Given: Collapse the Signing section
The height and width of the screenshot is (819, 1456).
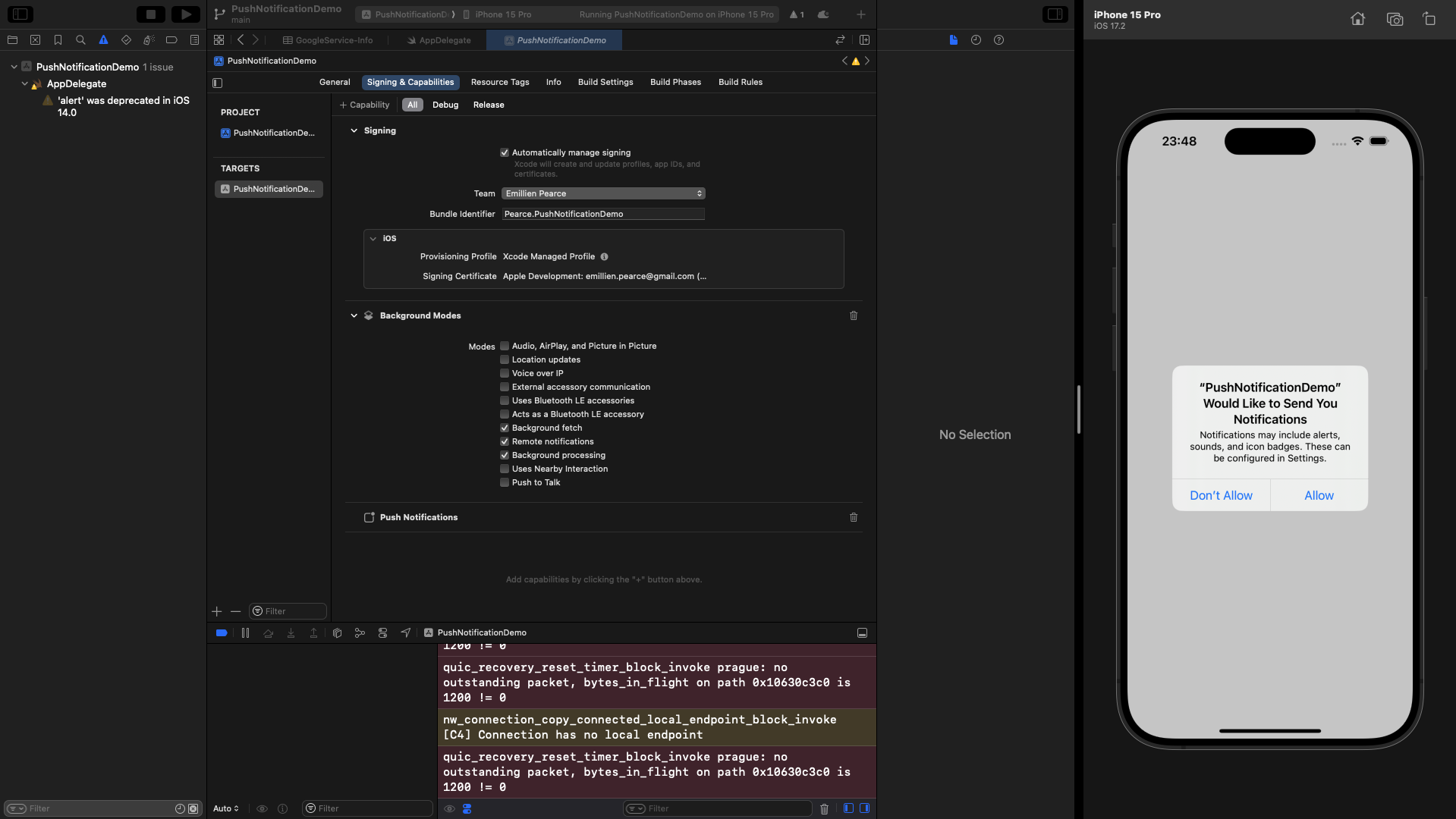Looking at the screenshot, I should click(x=354, y=130).
